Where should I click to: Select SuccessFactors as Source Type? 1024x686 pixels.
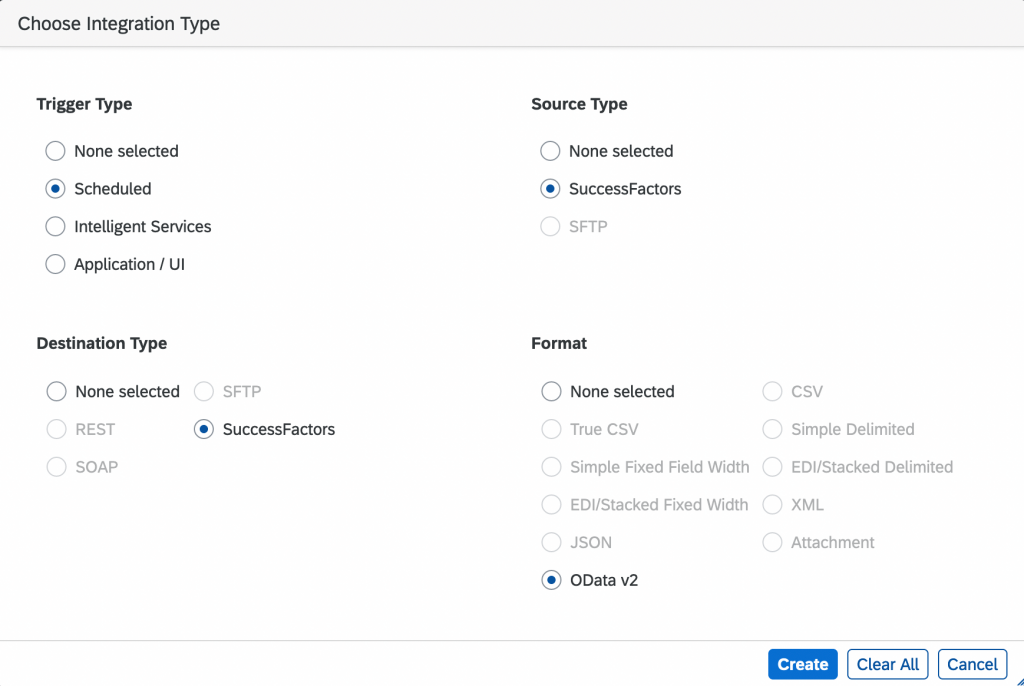pos(551,189)
